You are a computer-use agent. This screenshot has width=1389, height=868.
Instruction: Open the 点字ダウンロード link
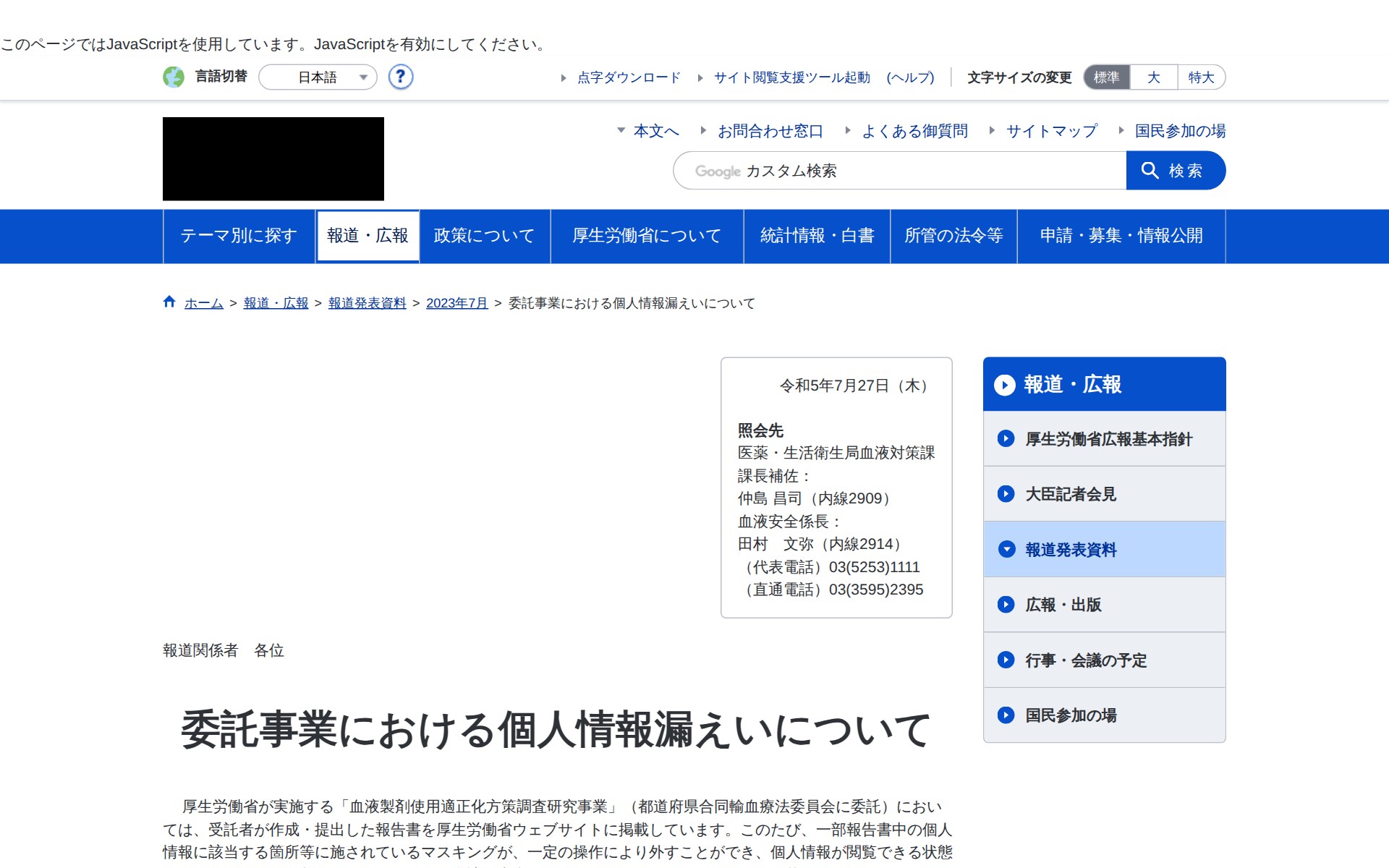point(627,77)
